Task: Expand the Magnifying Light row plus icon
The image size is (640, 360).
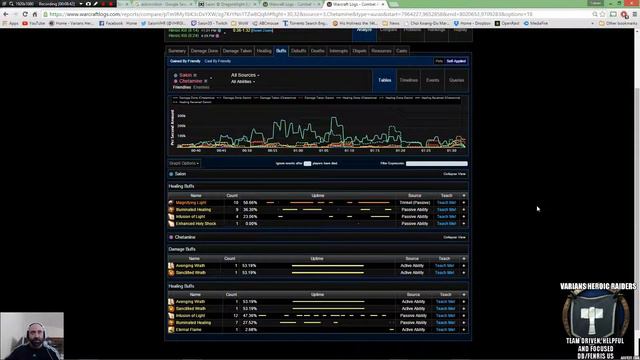Action: click(464, 202)
